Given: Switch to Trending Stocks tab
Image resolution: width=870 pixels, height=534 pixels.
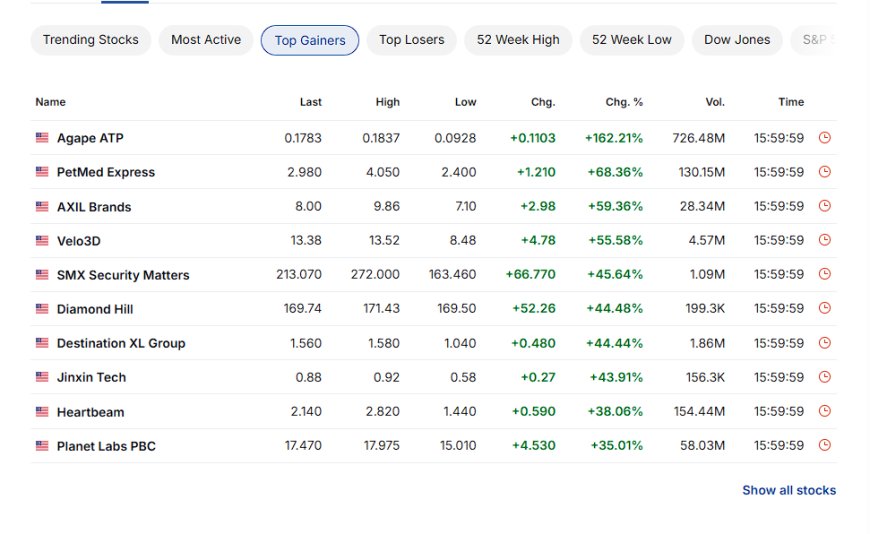Looking at the screenshot, I should coord(91,40).
